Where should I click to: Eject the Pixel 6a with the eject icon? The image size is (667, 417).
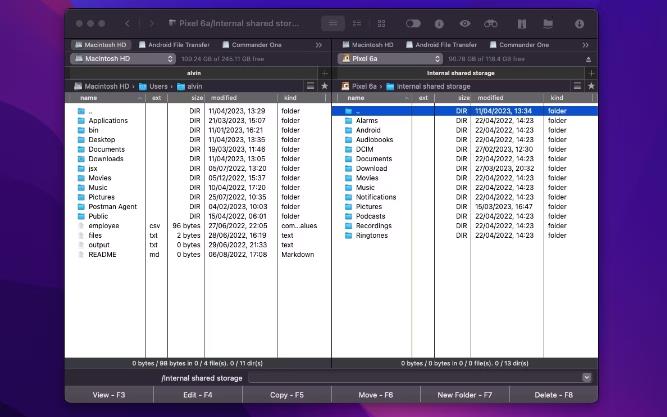click(x=588, y=59)
